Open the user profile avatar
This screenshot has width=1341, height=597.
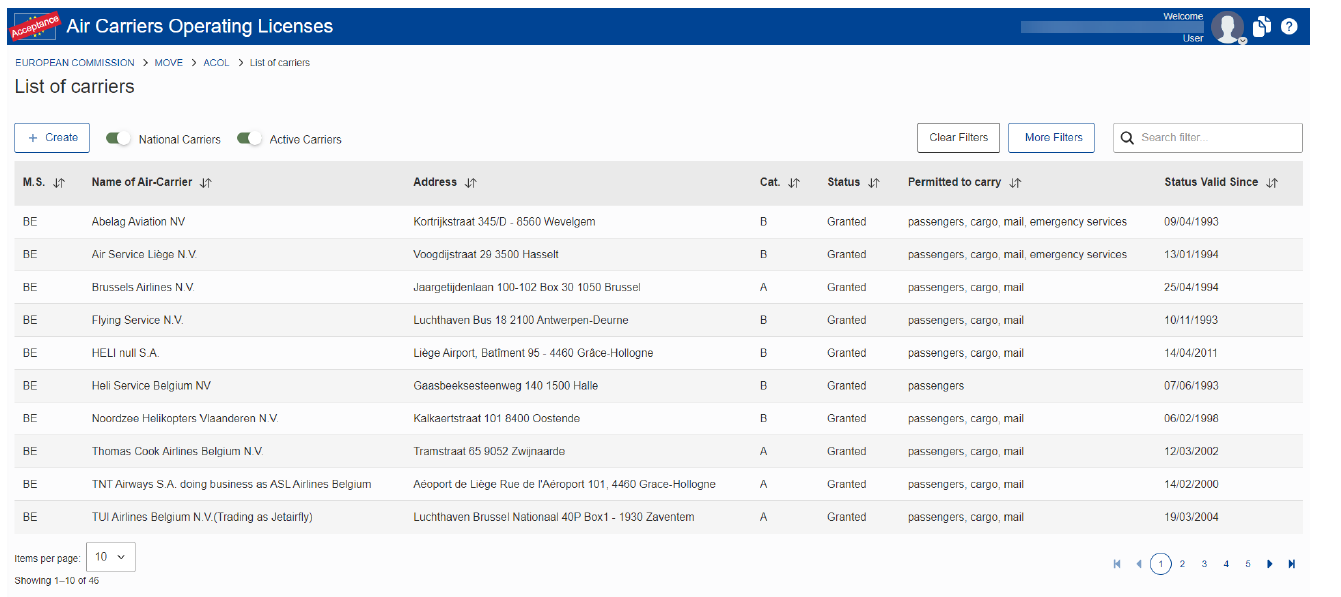coord(1226,27)
